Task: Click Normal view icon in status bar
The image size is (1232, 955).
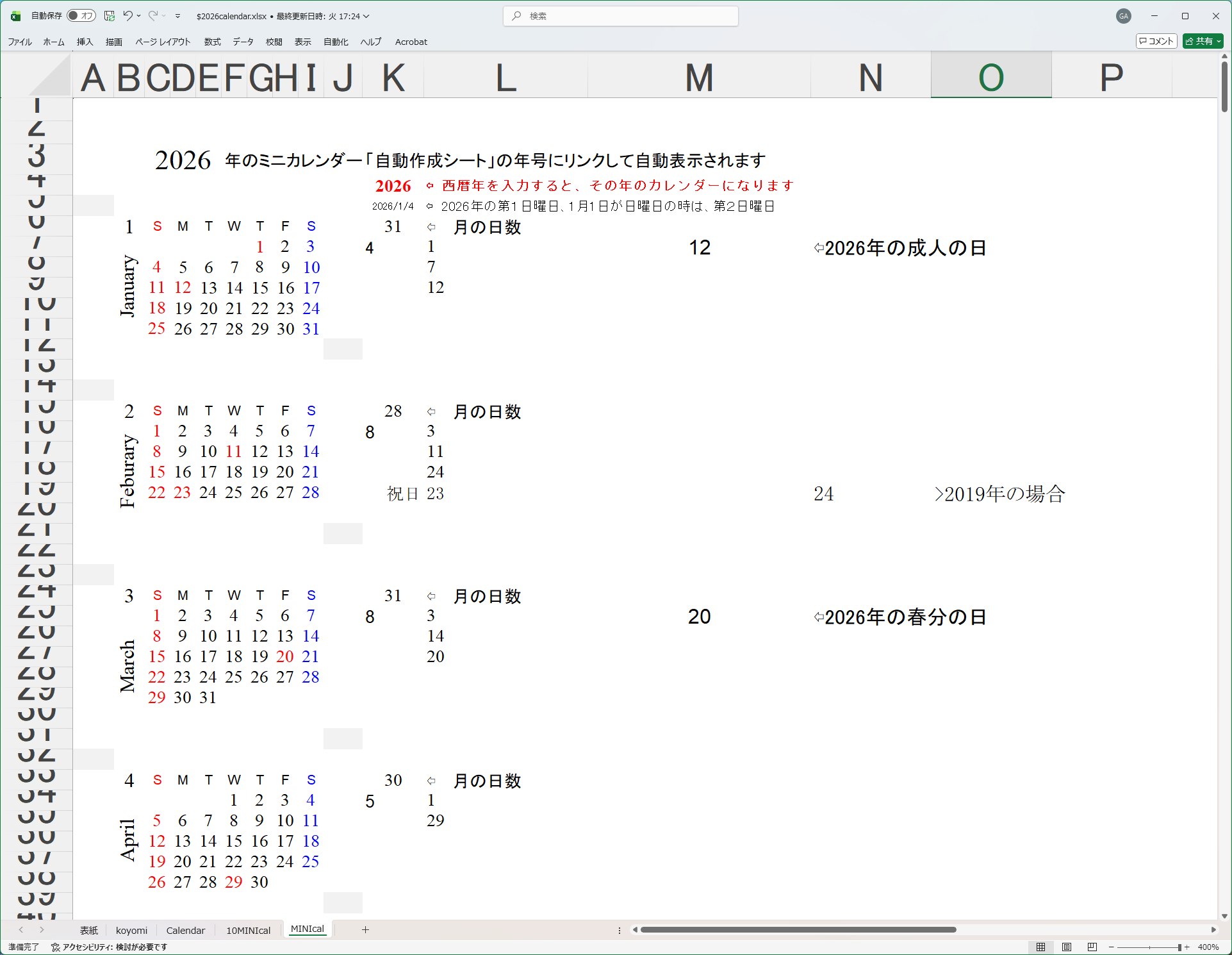Action: [1041, 947]
